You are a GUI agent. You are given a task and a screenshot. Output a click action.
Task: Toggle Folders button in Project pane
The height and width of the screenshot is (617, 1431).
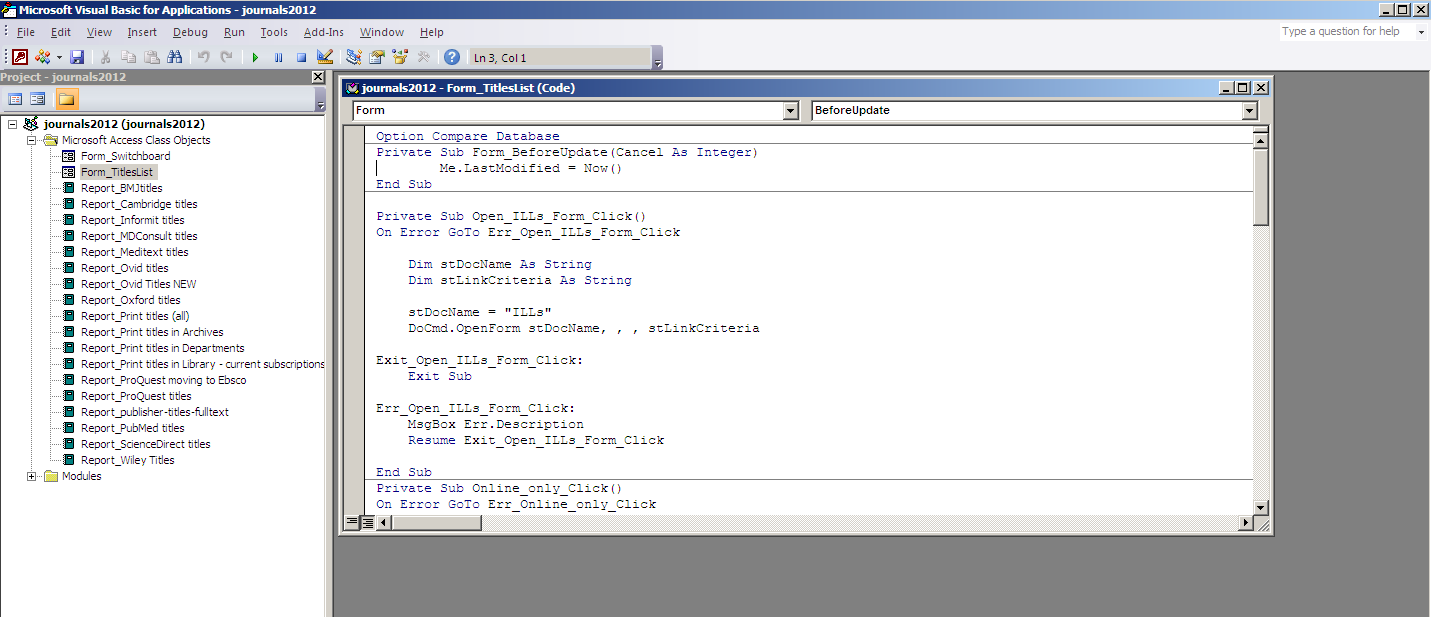pyautogui.click(x=66, y=99)
